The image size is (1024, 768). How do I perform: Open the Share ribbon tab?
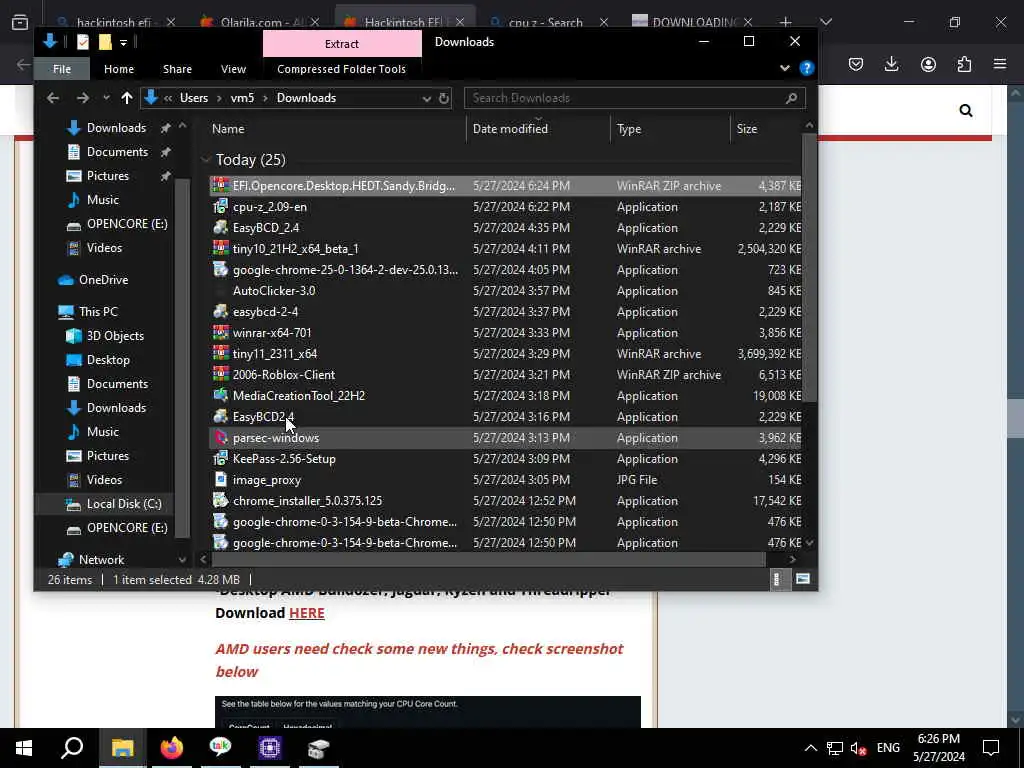177,69
